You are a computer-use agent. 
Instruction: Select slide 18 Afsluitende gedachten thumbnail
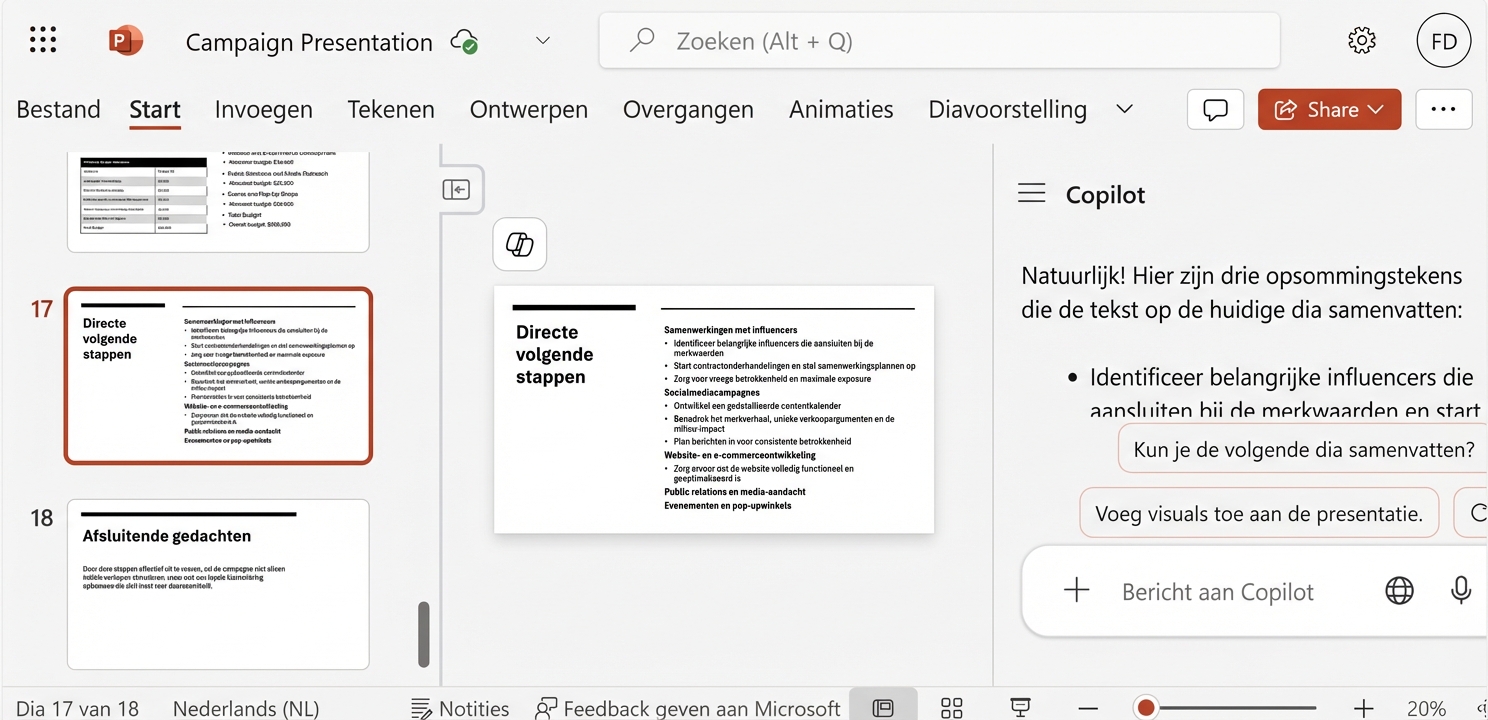pyautogui.click(x=218, y=584)
